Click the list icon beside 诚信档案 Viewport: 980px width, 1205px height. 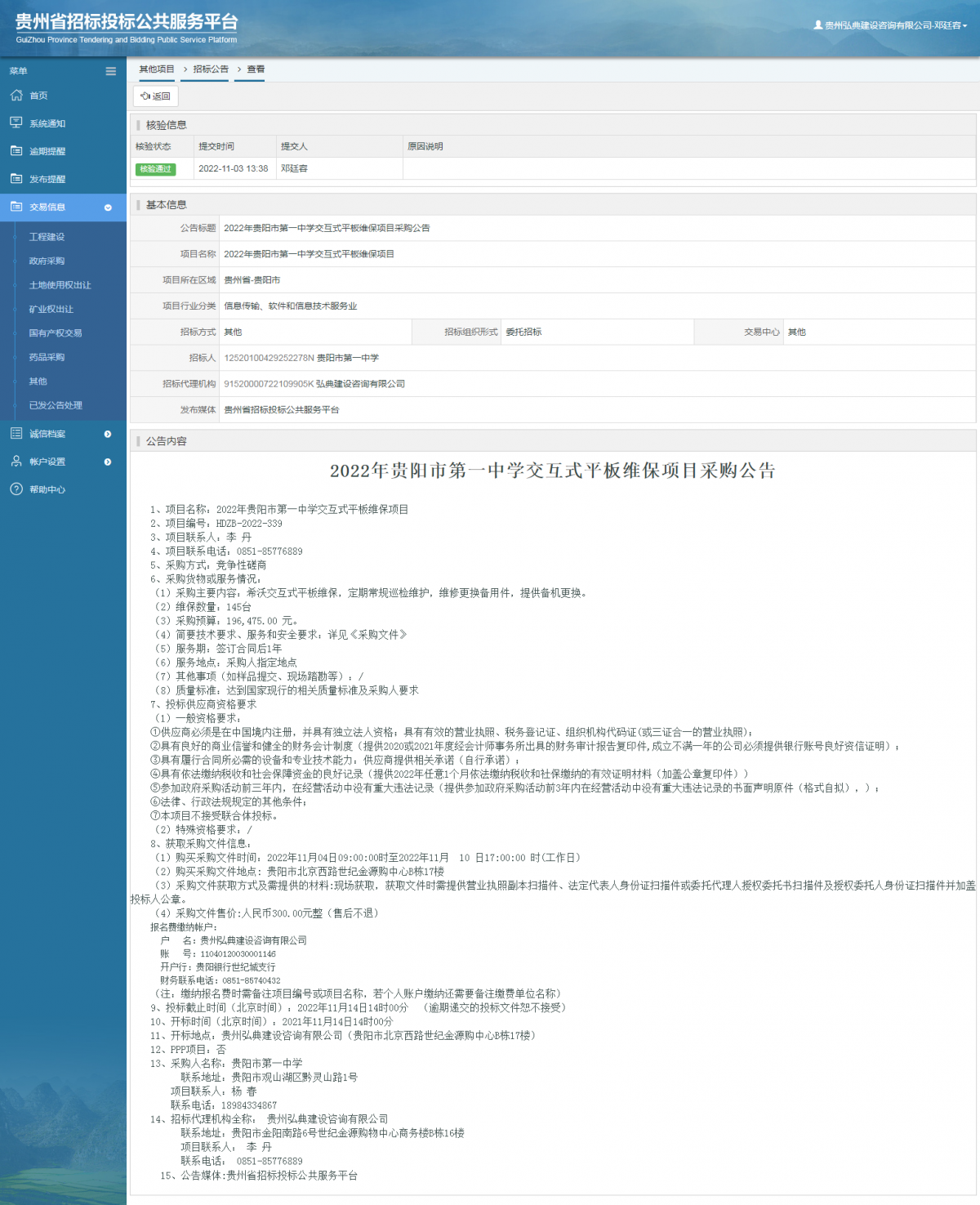16,433
